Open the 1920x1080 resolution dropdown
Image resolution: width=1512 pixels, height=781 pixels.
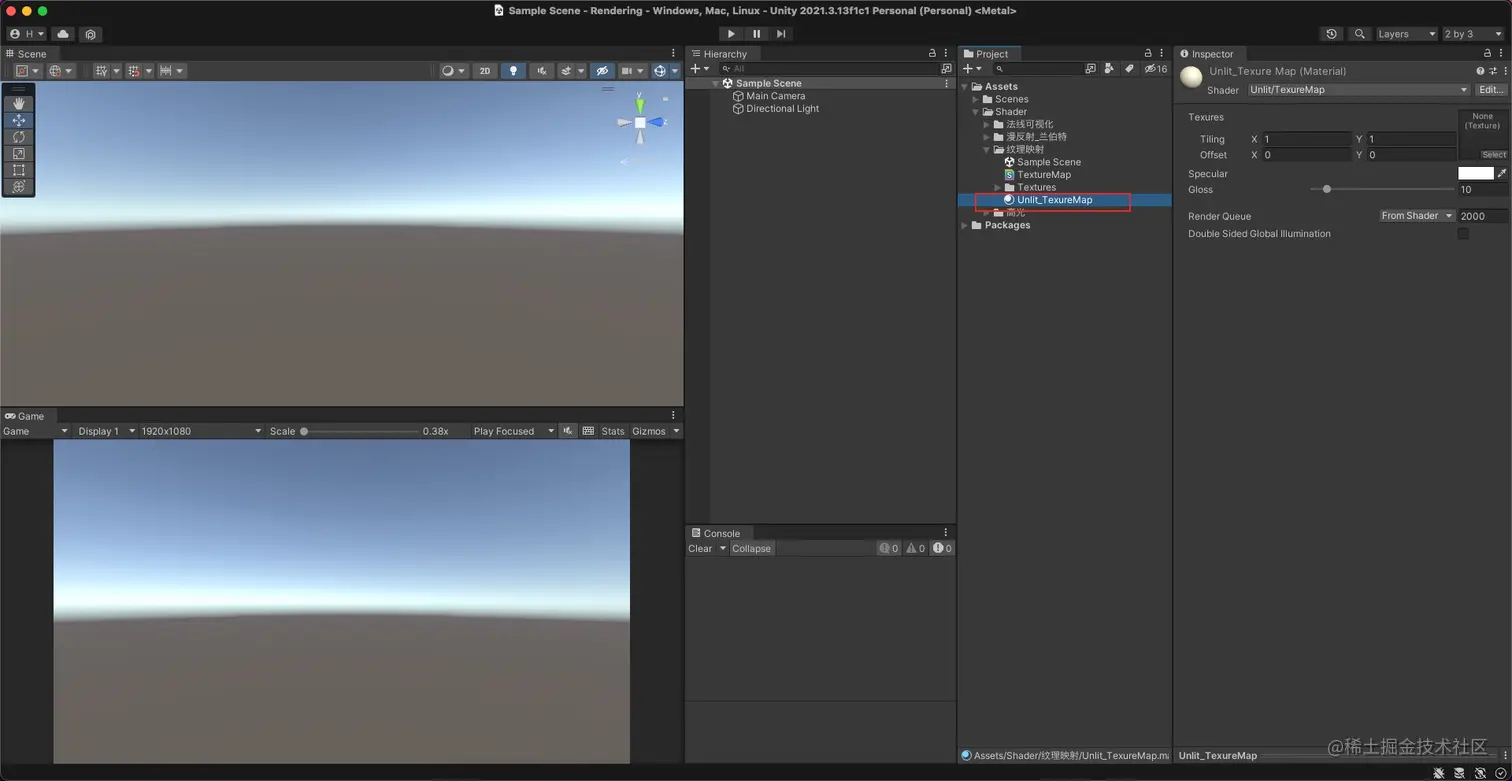(201, 431)
